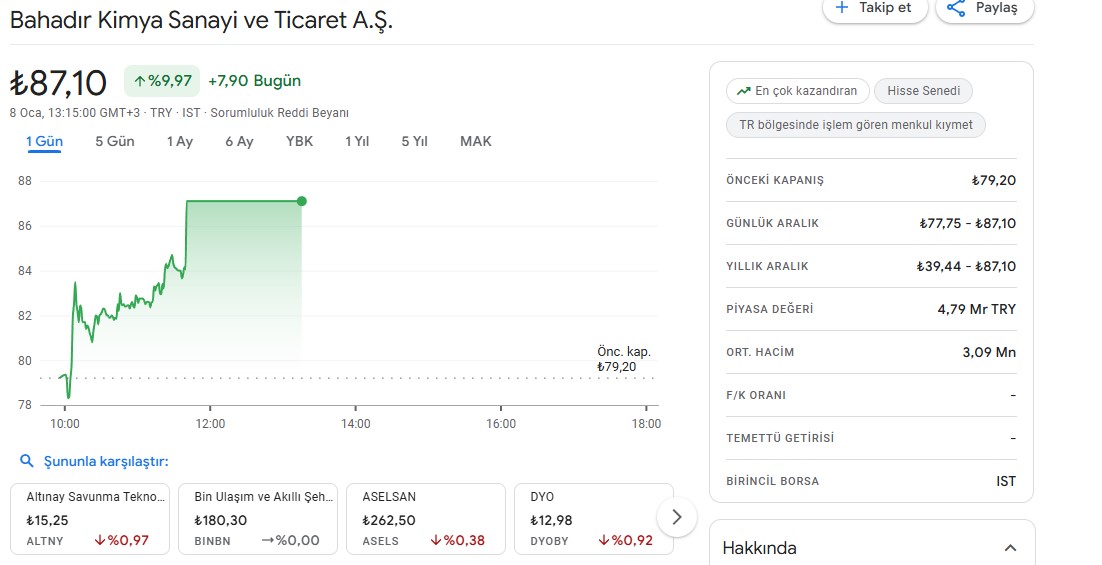
Task: Click the trending arrow in En çok kazandıran chip
Action: pyautogui.click(x=743, y=91)
